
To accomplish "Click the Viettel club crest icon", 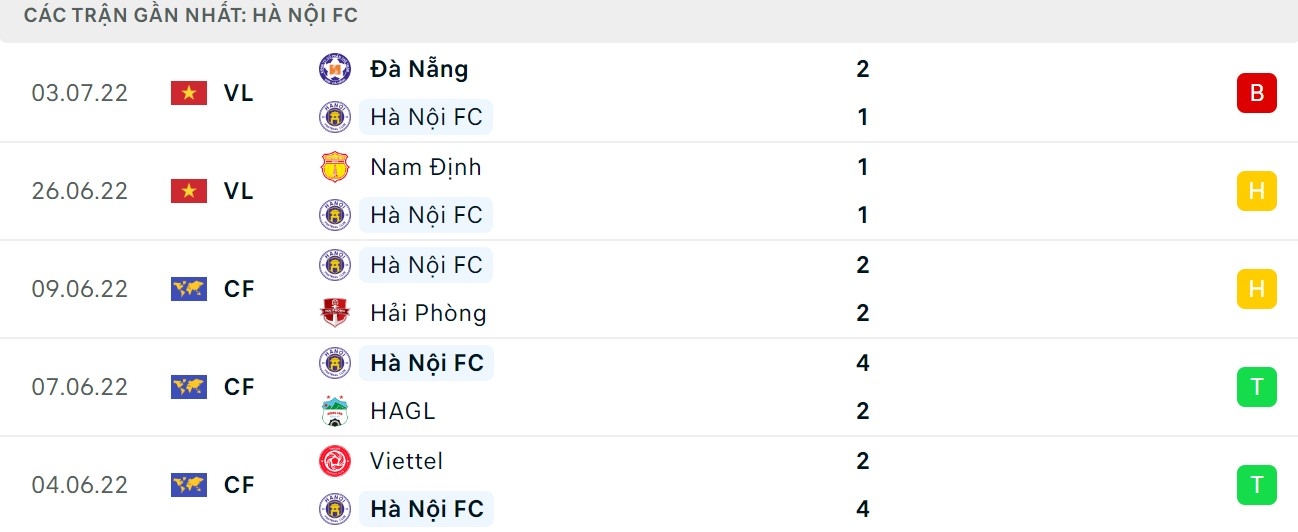I will pyautogui.click(x=334, y=461).
